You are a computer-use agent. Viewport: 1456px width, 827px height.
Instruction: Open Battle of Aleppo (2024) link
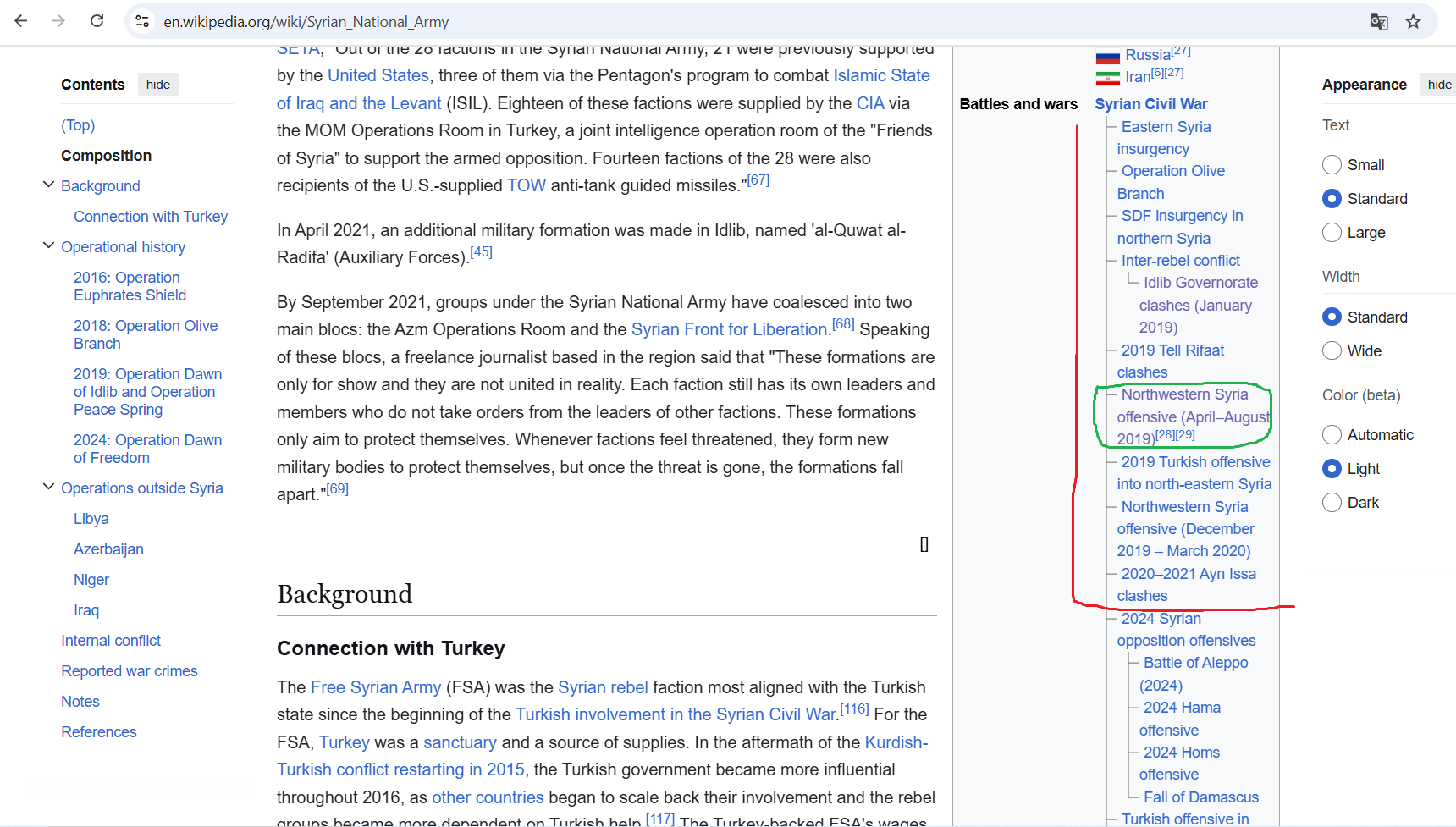point(1194,674)
